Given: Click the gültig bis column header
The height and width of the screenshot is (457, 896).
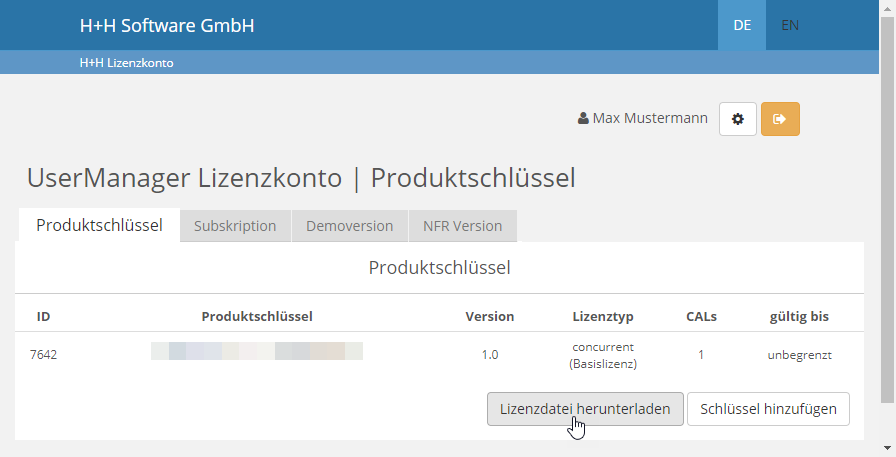Looking at the screenshot, I should pos(799,317).
